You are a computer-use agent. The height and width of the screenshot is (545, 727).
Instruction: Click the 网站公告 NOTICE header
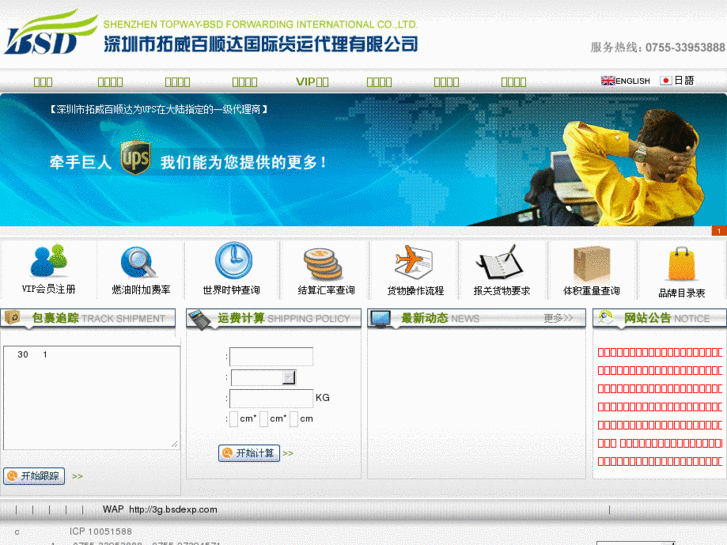(660, 318)
